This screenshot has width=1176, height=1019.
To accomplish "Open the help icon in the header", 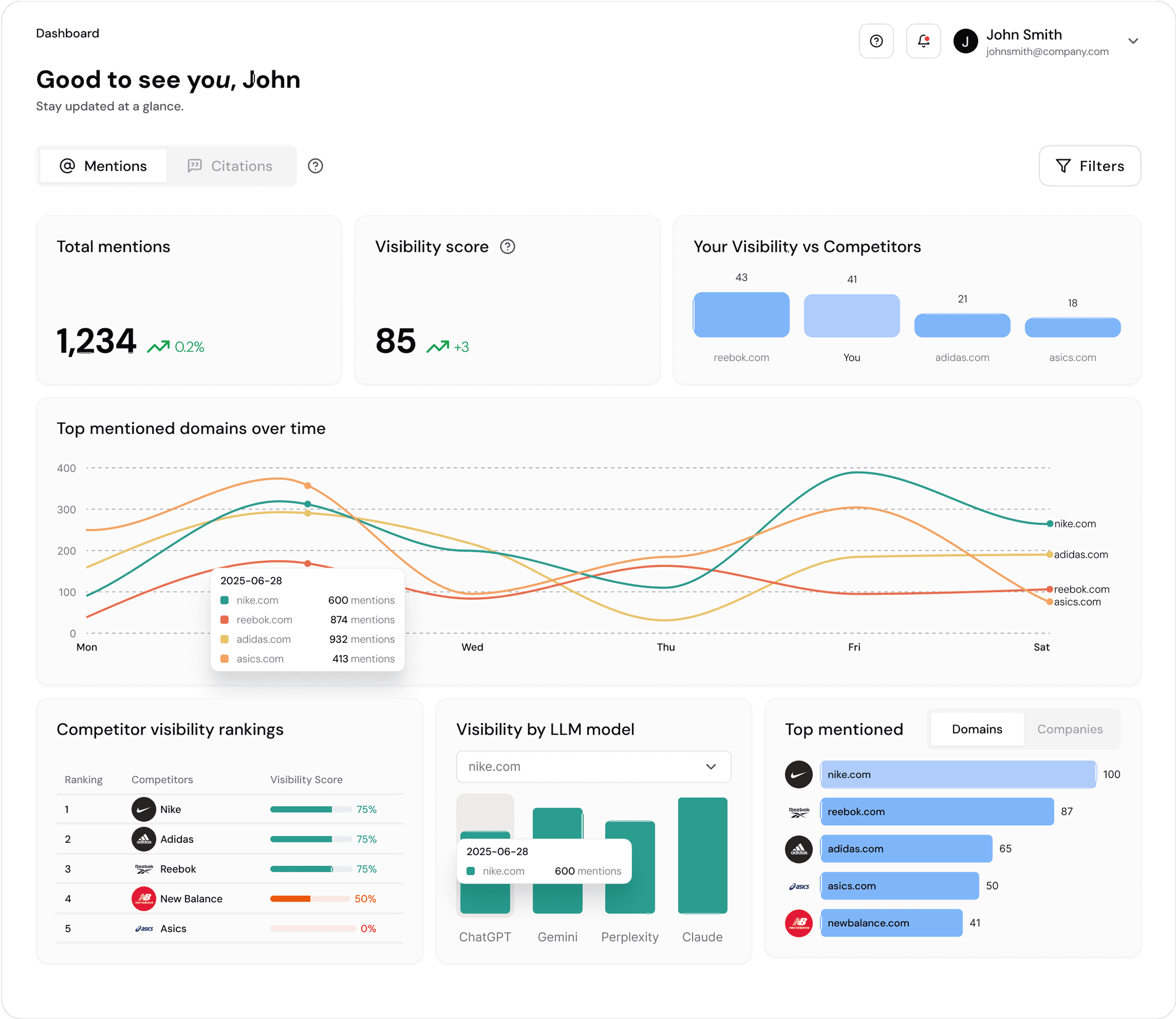I will [x=876, y=41].
